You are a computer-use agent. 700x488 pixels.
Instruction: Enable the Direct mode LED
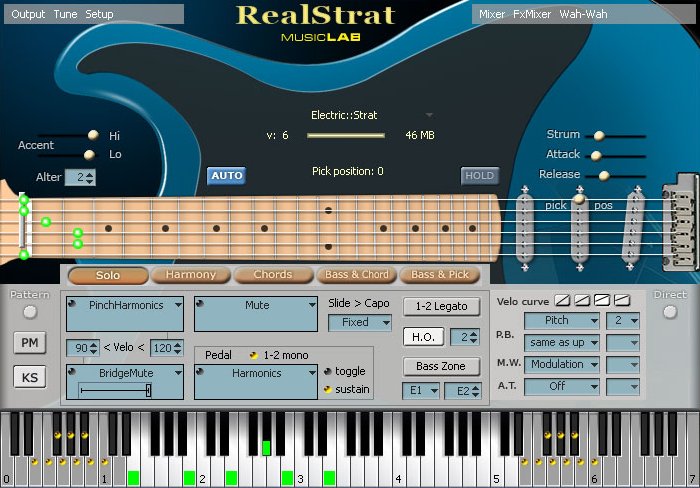pos(670,312)
